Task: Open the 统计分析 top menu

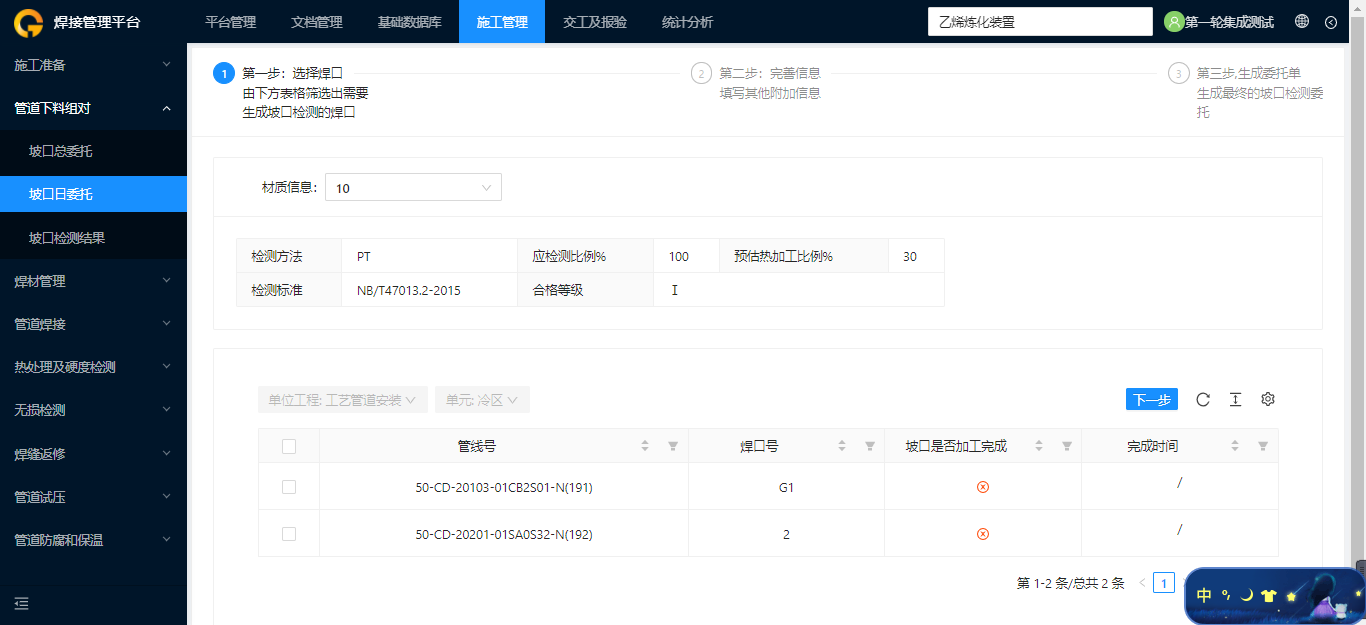Action: coord(688,22)
